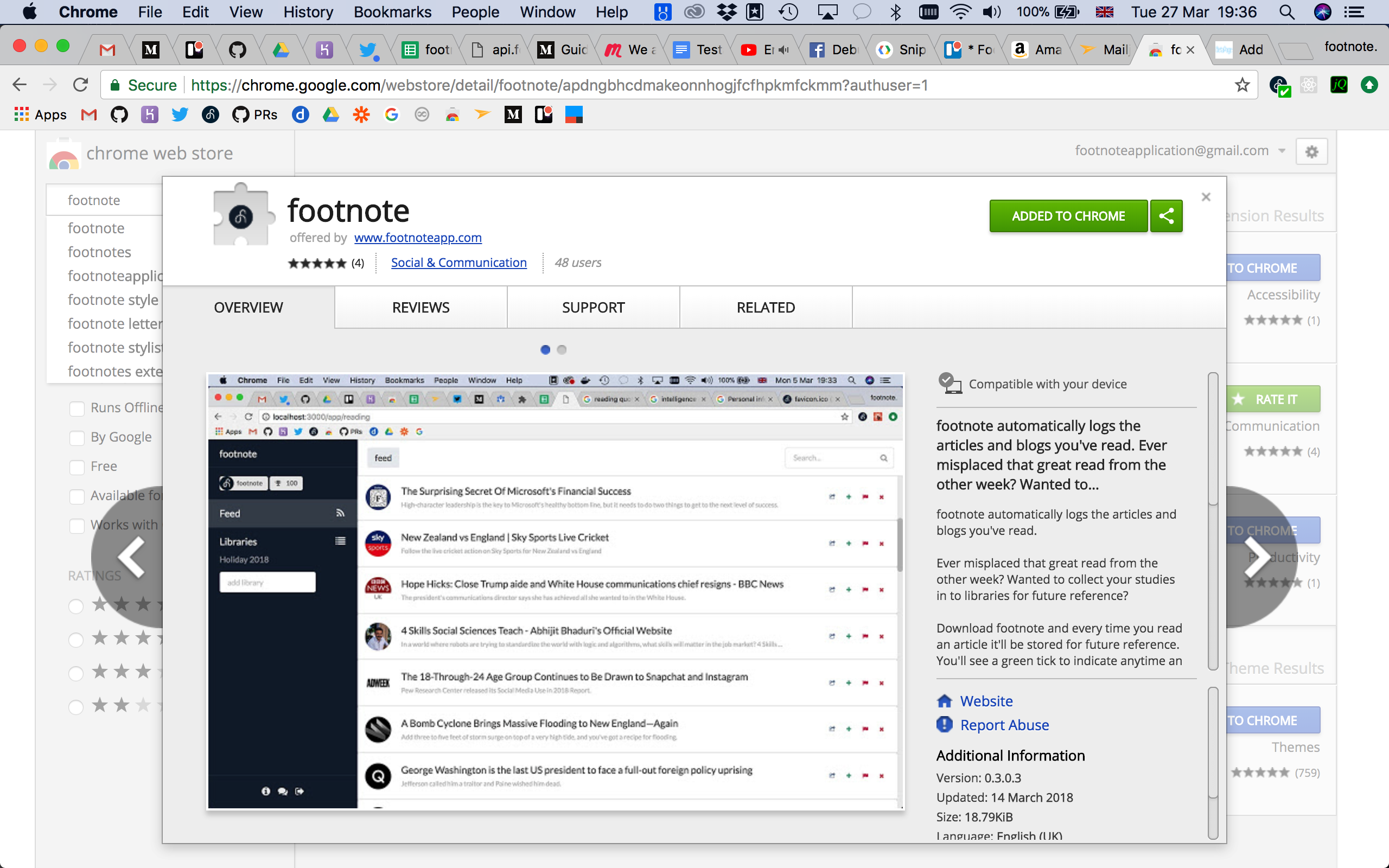Screen dimensions: 1389x868
Task: Open the extension Website link
Action: (986, 701)
